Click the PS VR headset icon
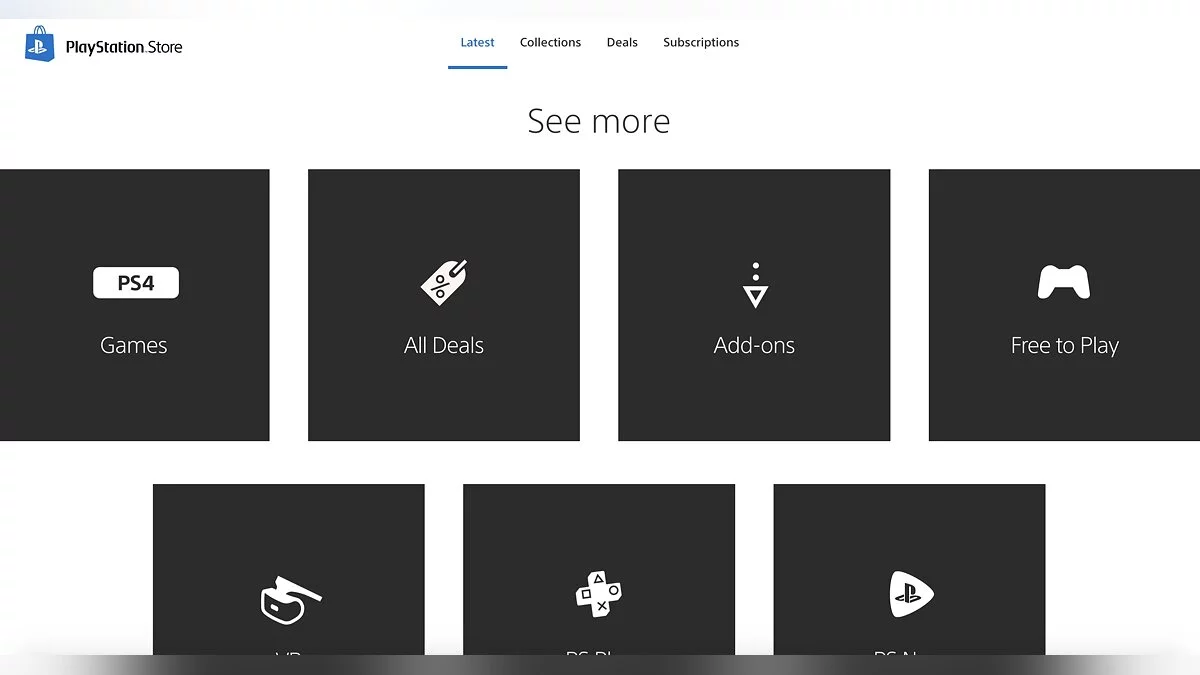 coord(290,598)
